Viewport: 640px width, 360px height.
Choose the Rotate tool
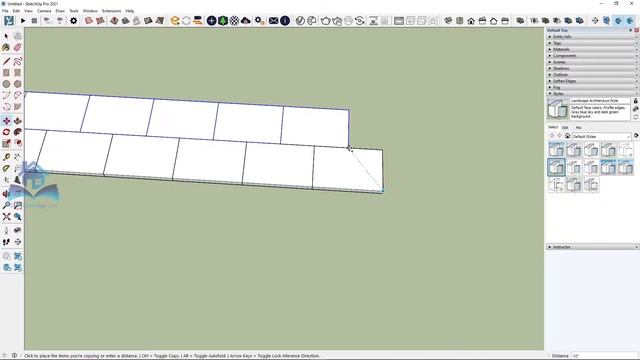(6, 132)
